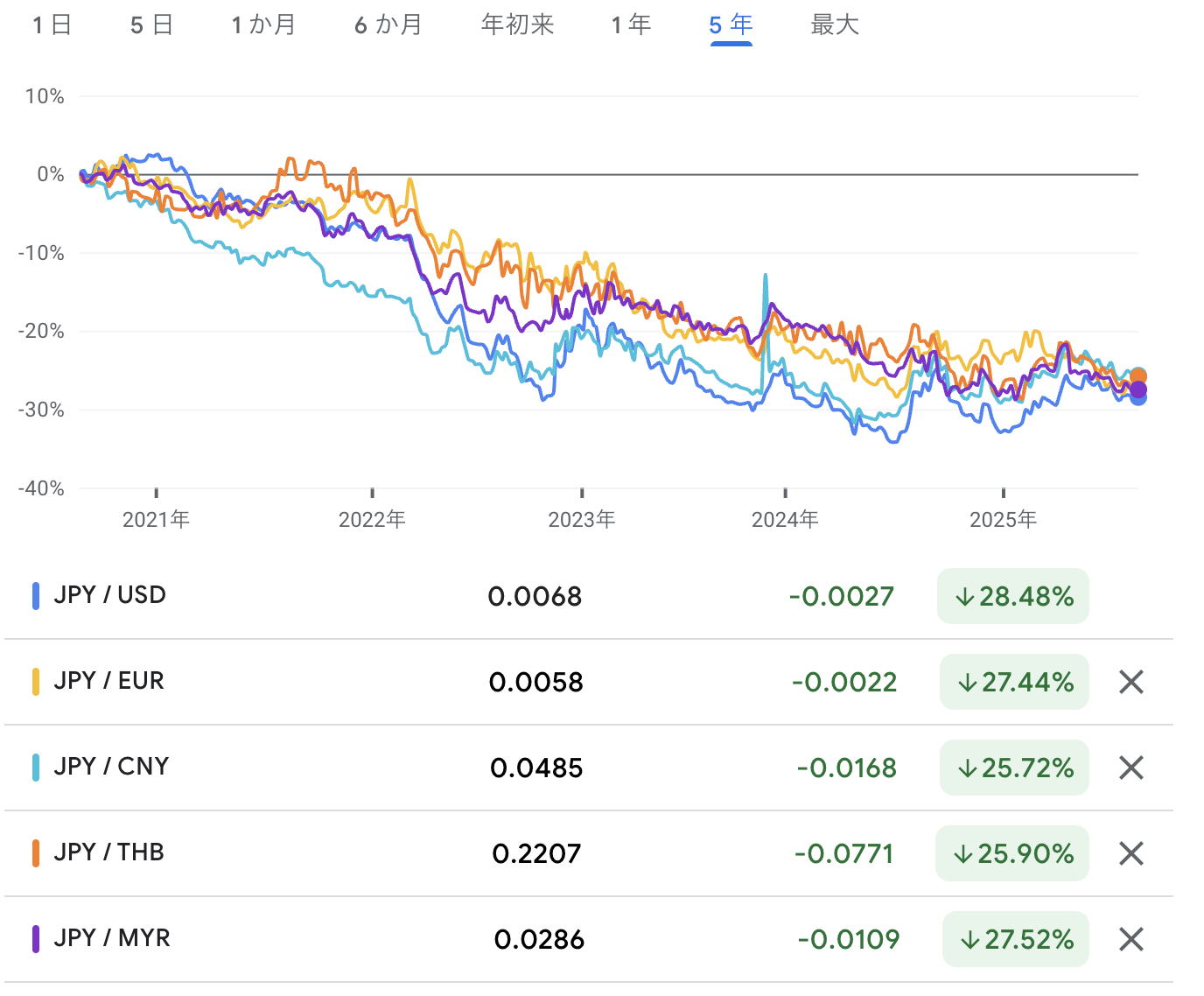Screen dimensions: 1204x996
Task: Choose the 1年 time range tab
Action: 631,25
